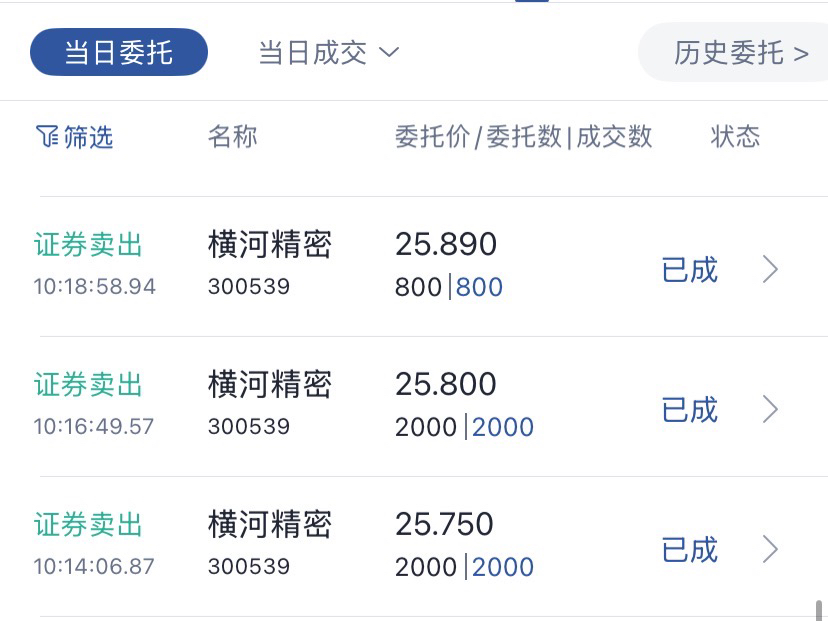The image size is (828, 621).
Task: Tap 已成 status of 10:14:06 order
Action: click(x=690, y=550)
